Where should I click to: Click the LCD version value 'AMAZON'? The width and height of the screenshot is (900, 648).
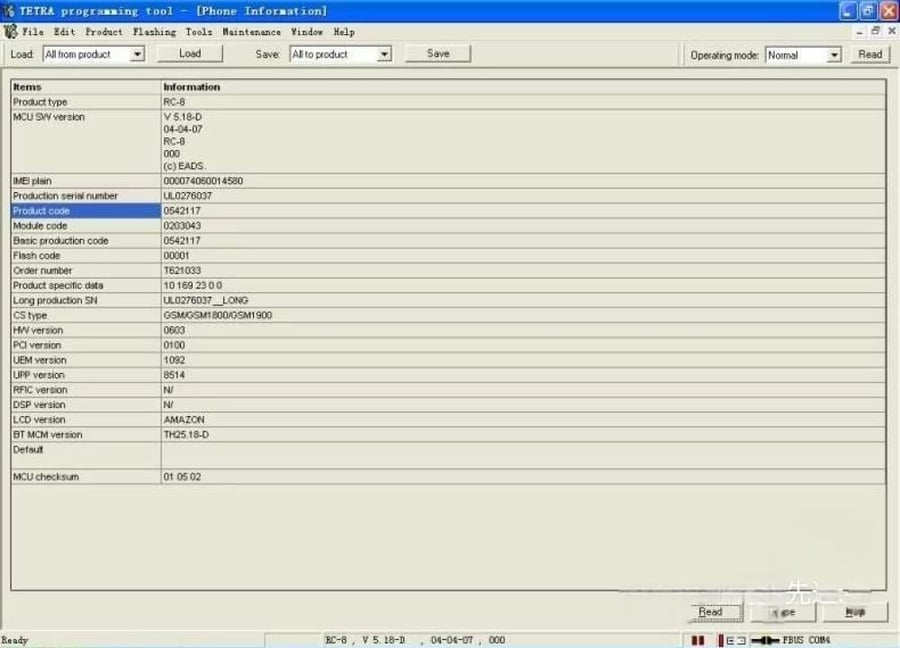[184, 420]
